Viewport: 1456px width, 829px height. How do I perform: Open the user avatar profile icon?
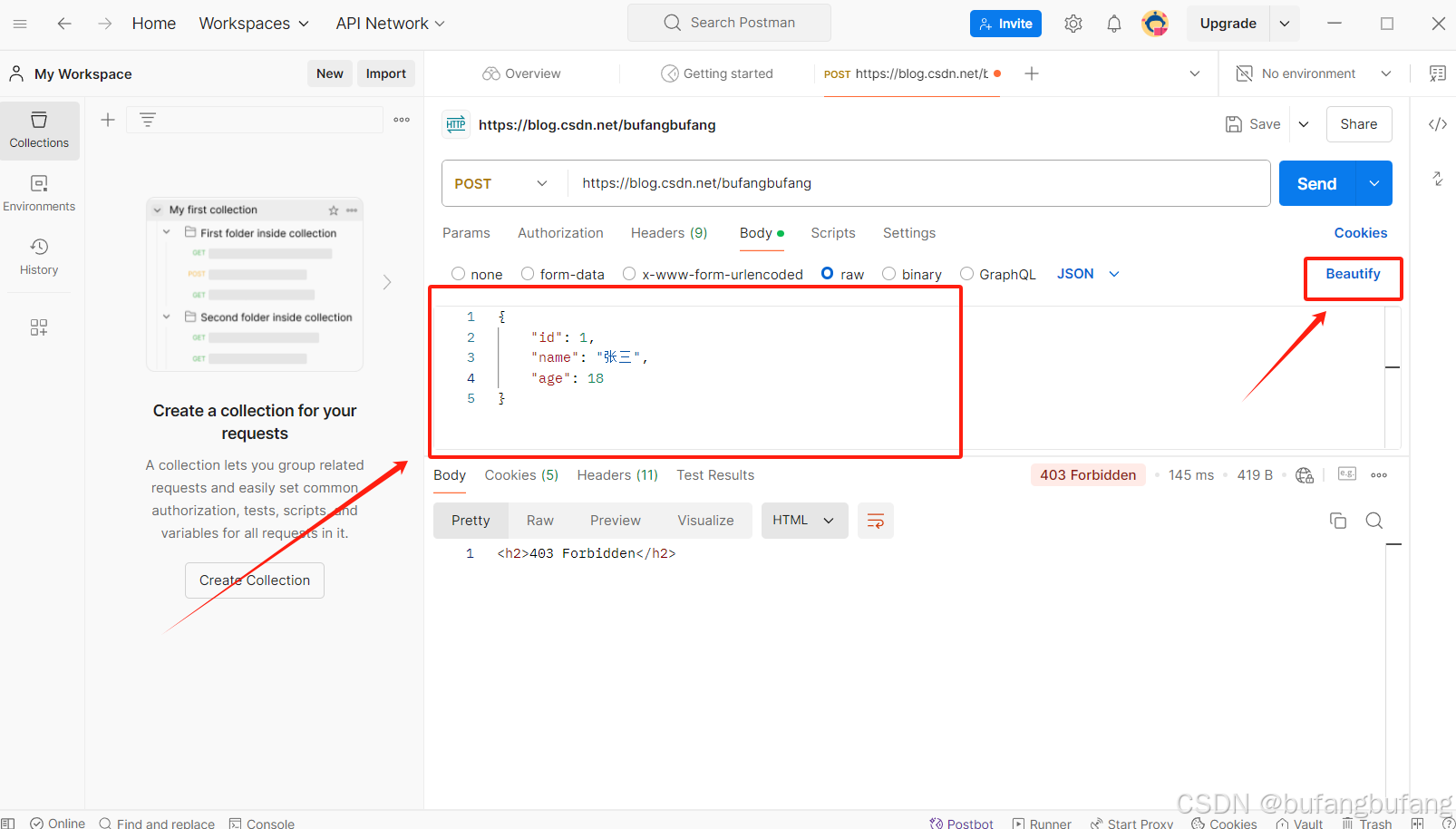[x=1155, y=24]
